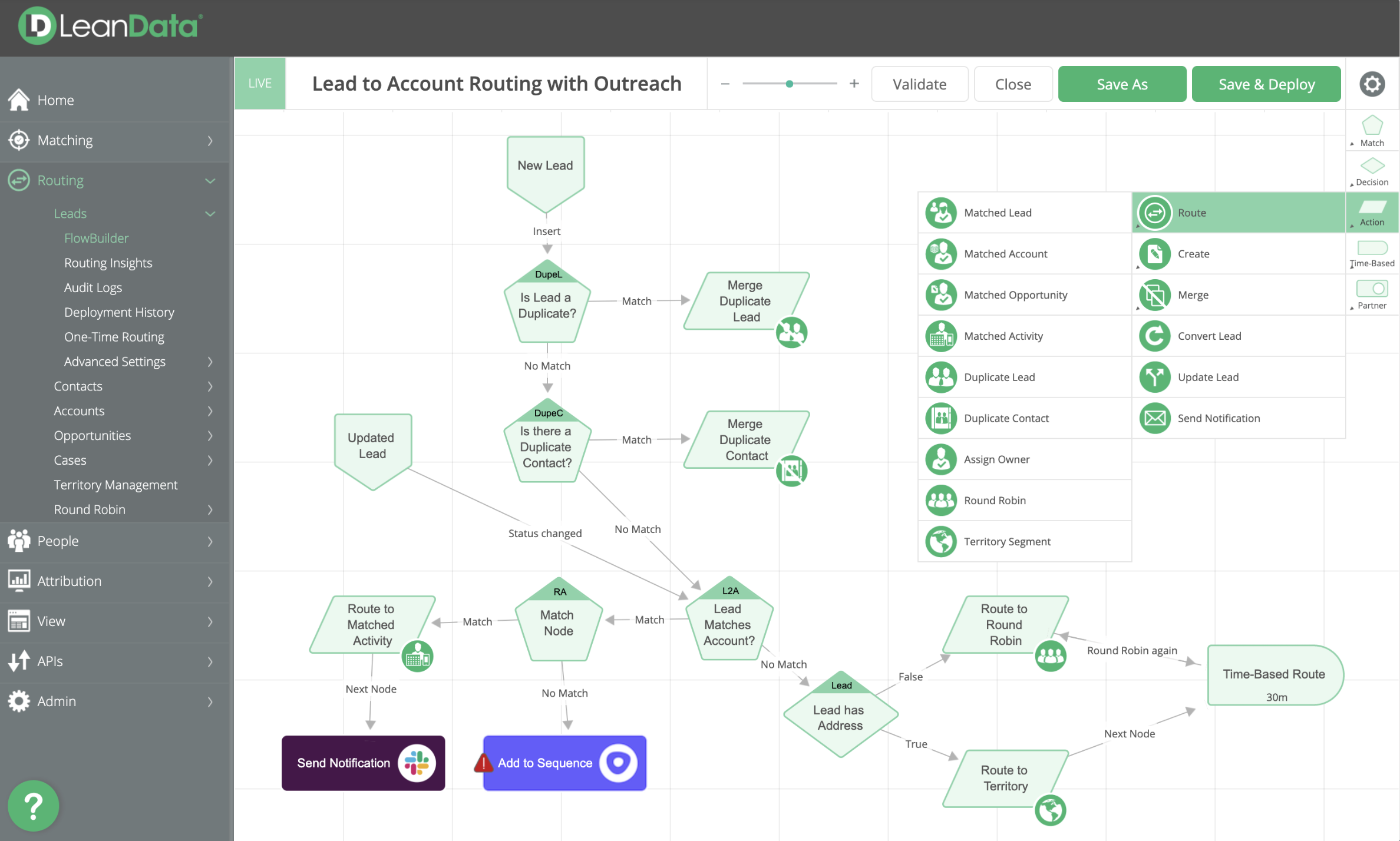
Task: Open Deployment History page
Action: (120, 313)
